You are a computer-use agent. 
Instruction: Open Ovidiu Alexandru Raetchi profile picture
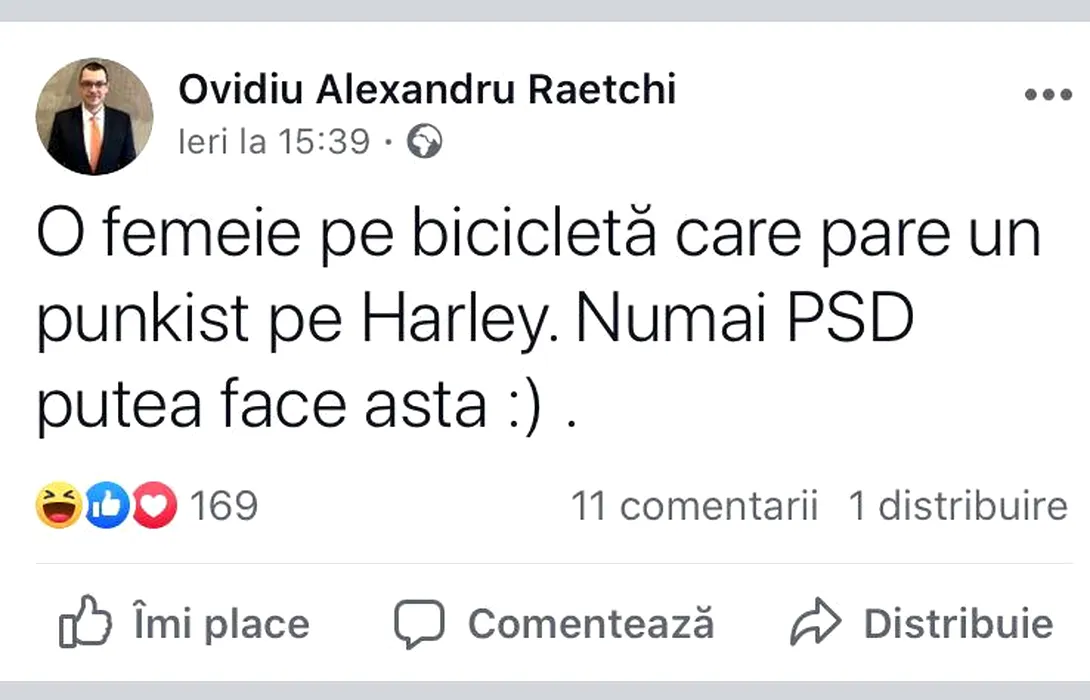coord(94,116)
